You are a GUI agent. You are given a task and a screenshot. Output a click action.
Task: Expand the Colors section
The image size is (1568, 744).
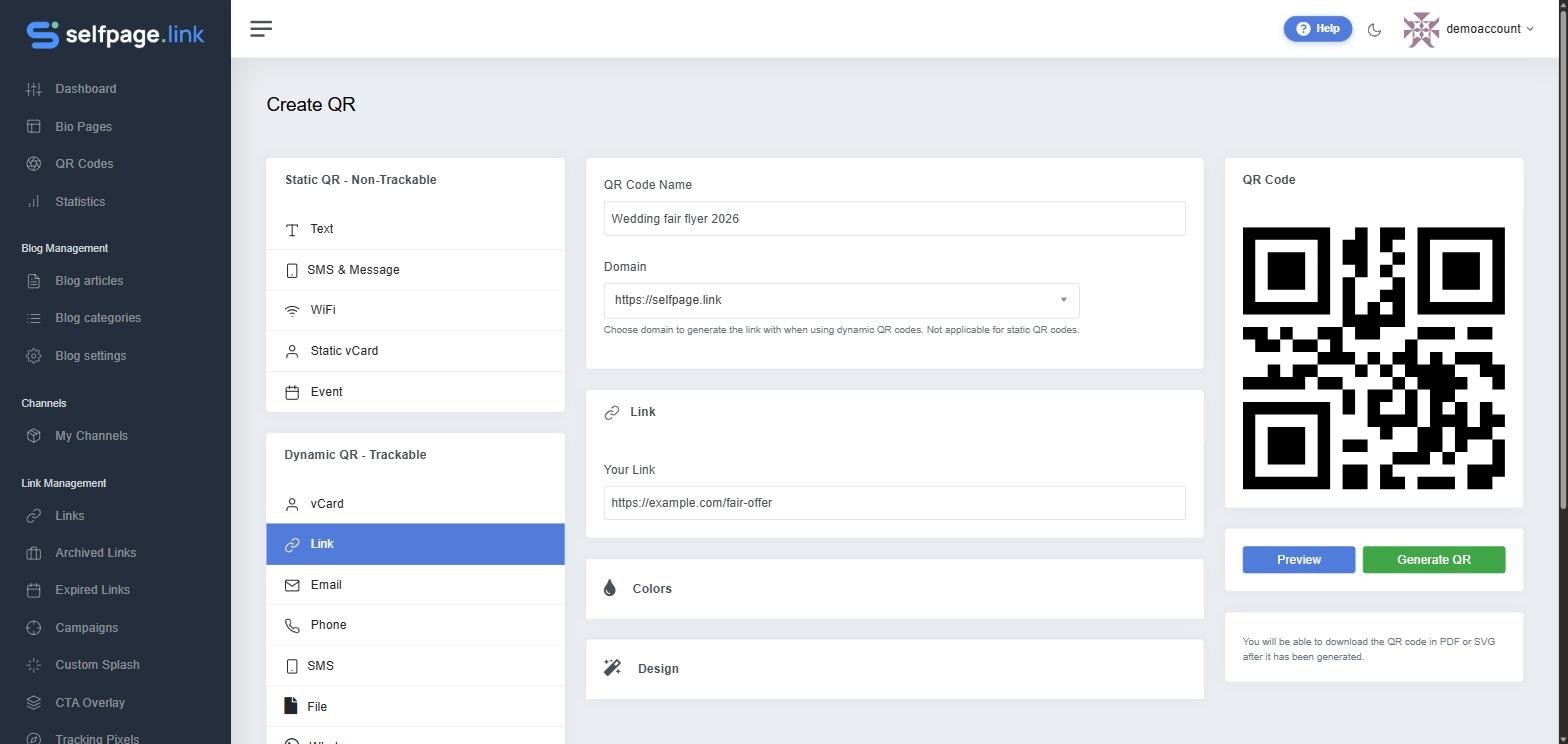coord(894,589)
